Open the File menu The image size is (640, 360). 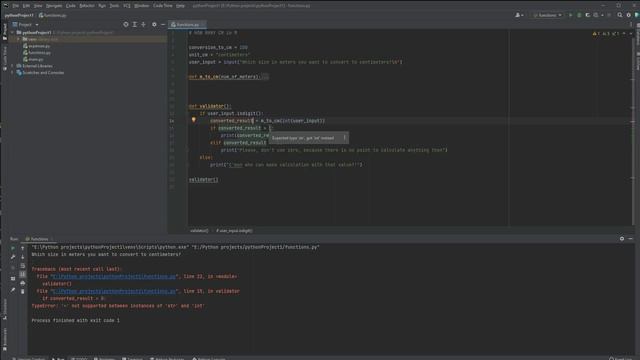tap(16, 6)
